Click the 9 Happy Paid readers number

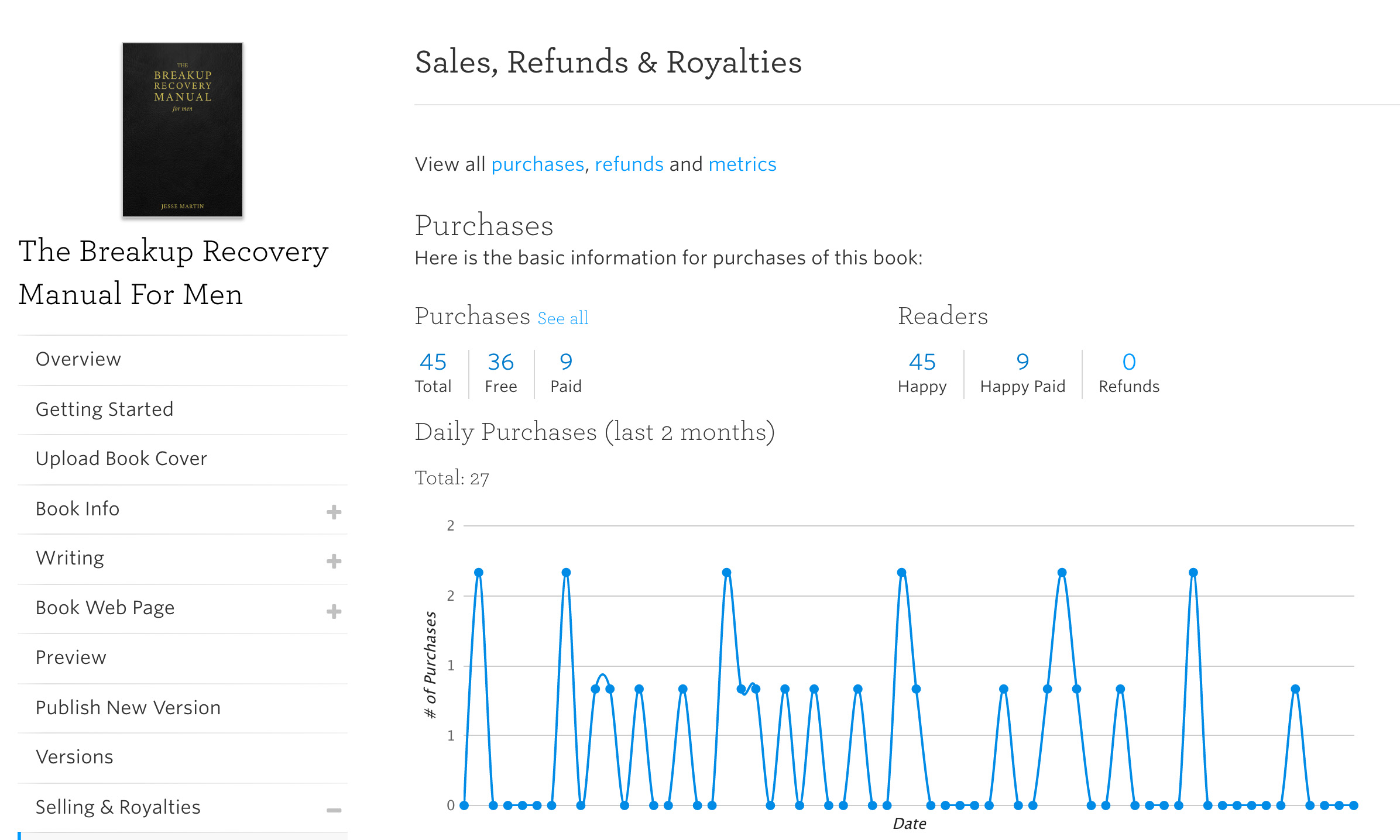click(x=1022, y=362)
